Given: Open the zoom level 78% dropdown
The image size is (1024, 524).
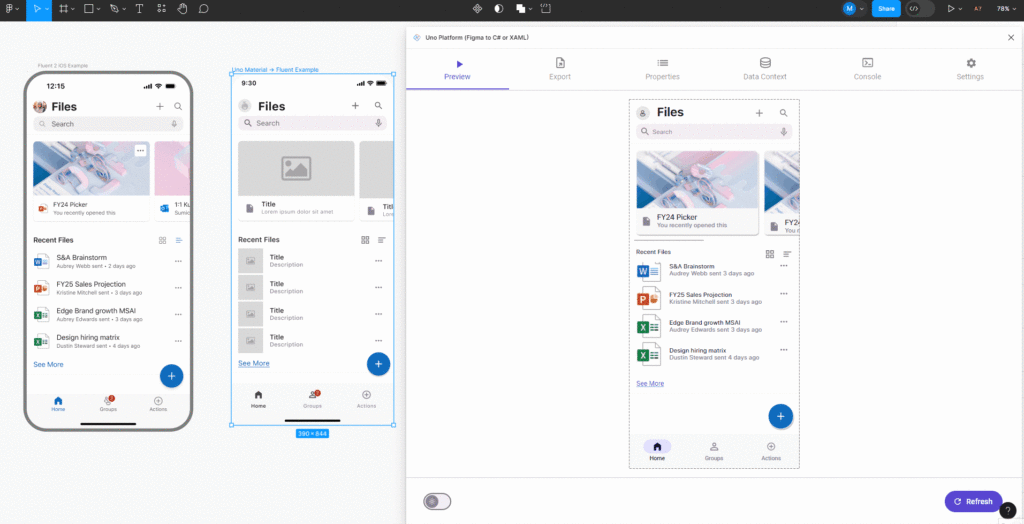Looking at the screenshot, I should click(x=1005, y=8).
